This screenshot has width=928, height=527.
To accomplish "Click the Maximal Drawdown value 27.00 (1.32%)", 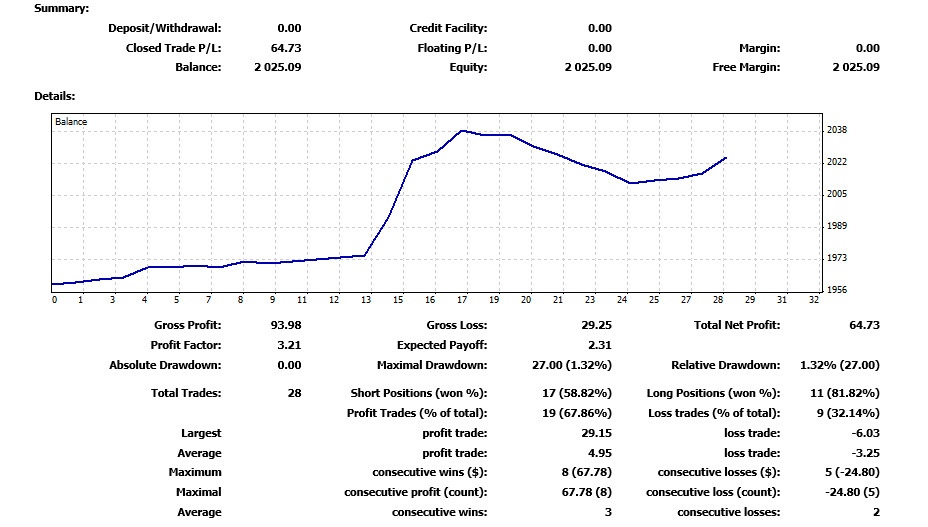I will 571,365.
